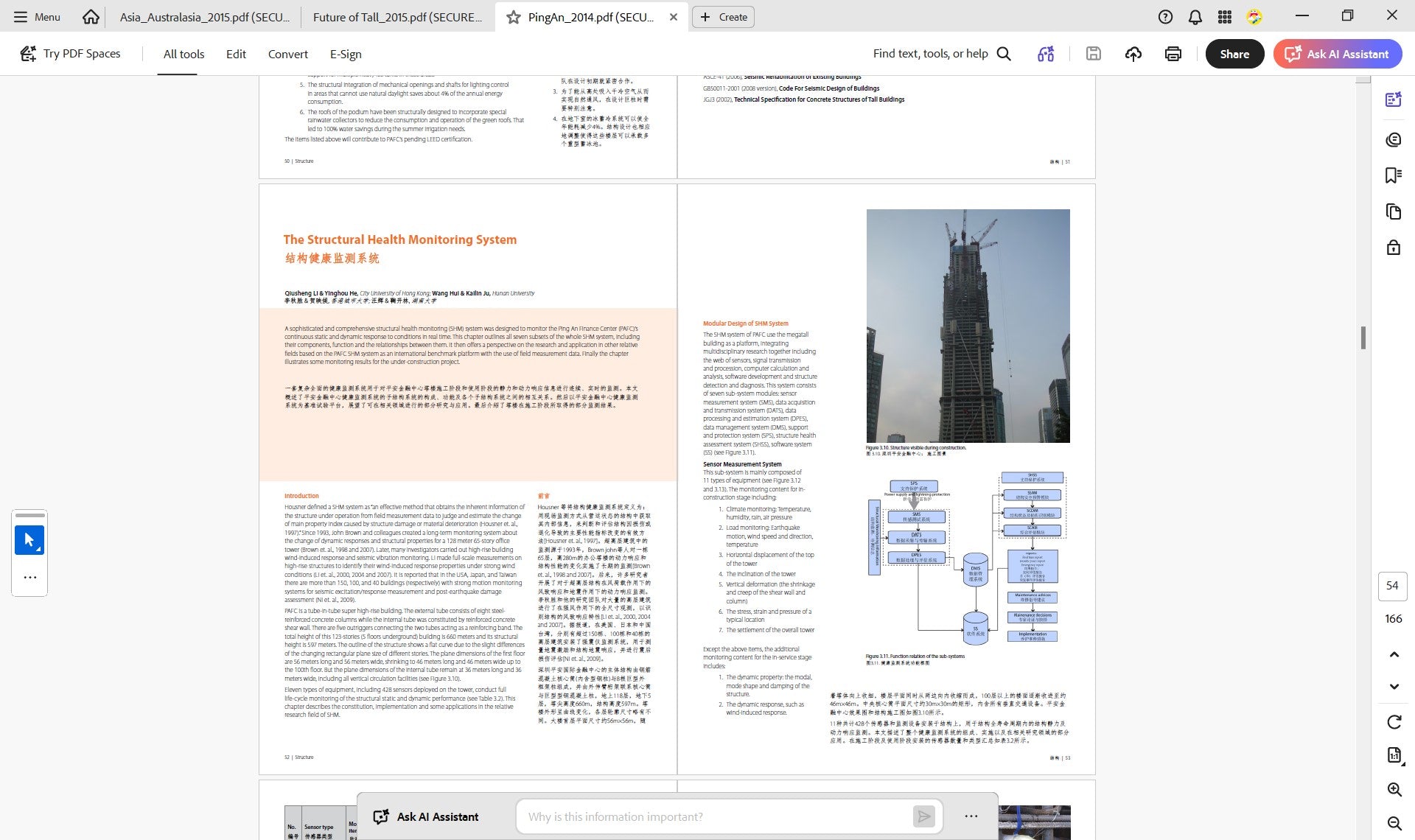Open the hamburger Menu
Screen dimensions: 1415x840
click(x=37, y=17)
